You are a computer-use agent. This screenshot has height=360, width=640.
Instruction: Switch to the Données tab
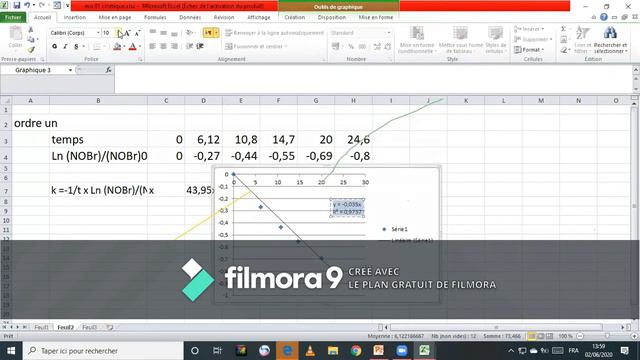190,17
